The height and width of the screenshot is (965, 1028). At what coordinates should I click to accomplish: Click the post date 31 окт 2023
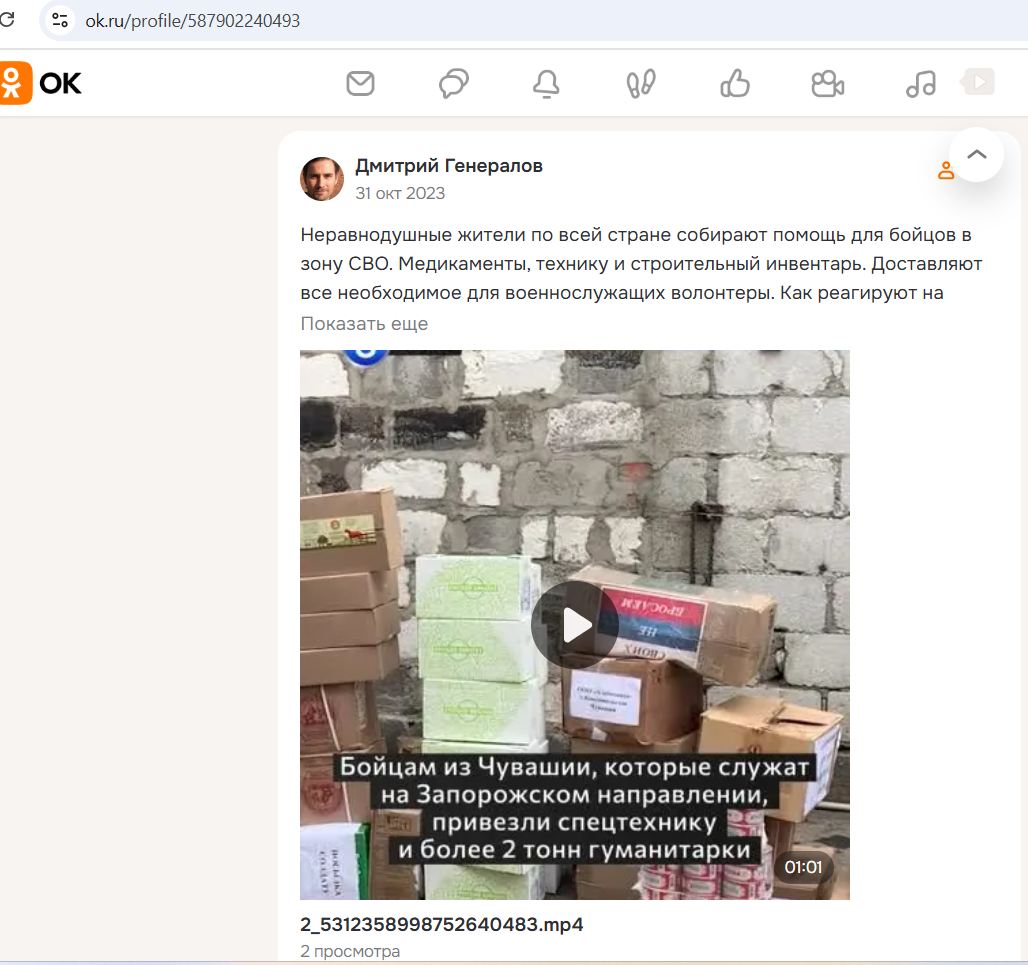pyautogui.click(x=400, y=193)
